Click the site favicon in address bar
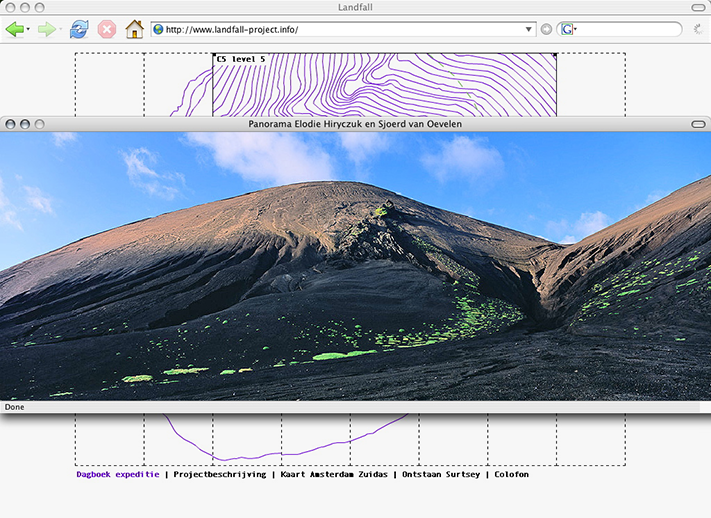This screenshot has height=518, width=711. coord(158,29)
